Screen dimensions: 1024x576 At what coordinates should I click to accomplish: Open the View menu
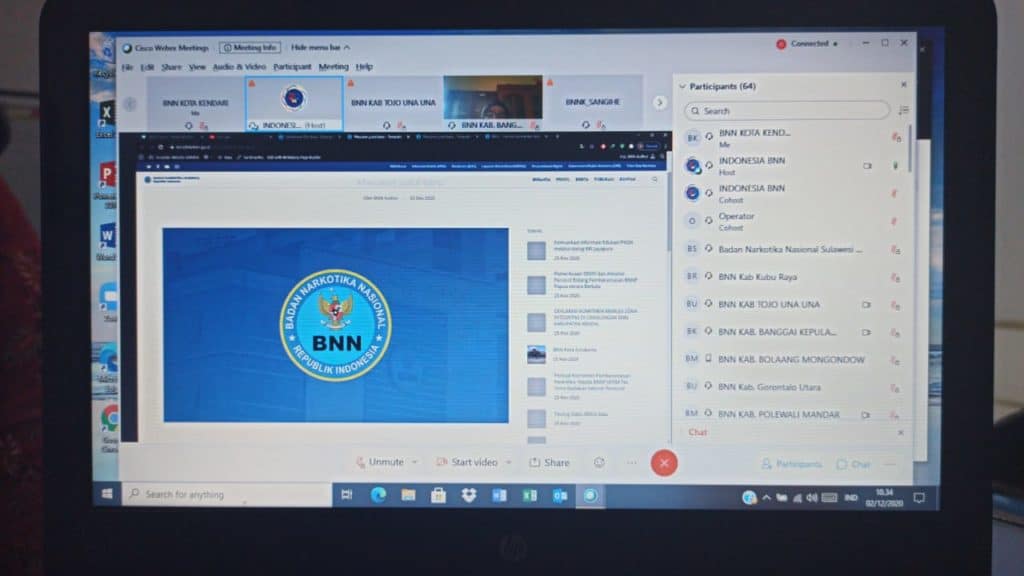click(x=197, y=67)
